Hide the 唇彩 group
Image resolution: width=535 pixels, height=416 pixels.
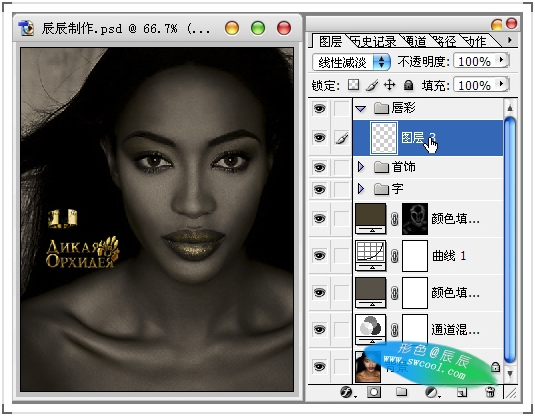320,109
